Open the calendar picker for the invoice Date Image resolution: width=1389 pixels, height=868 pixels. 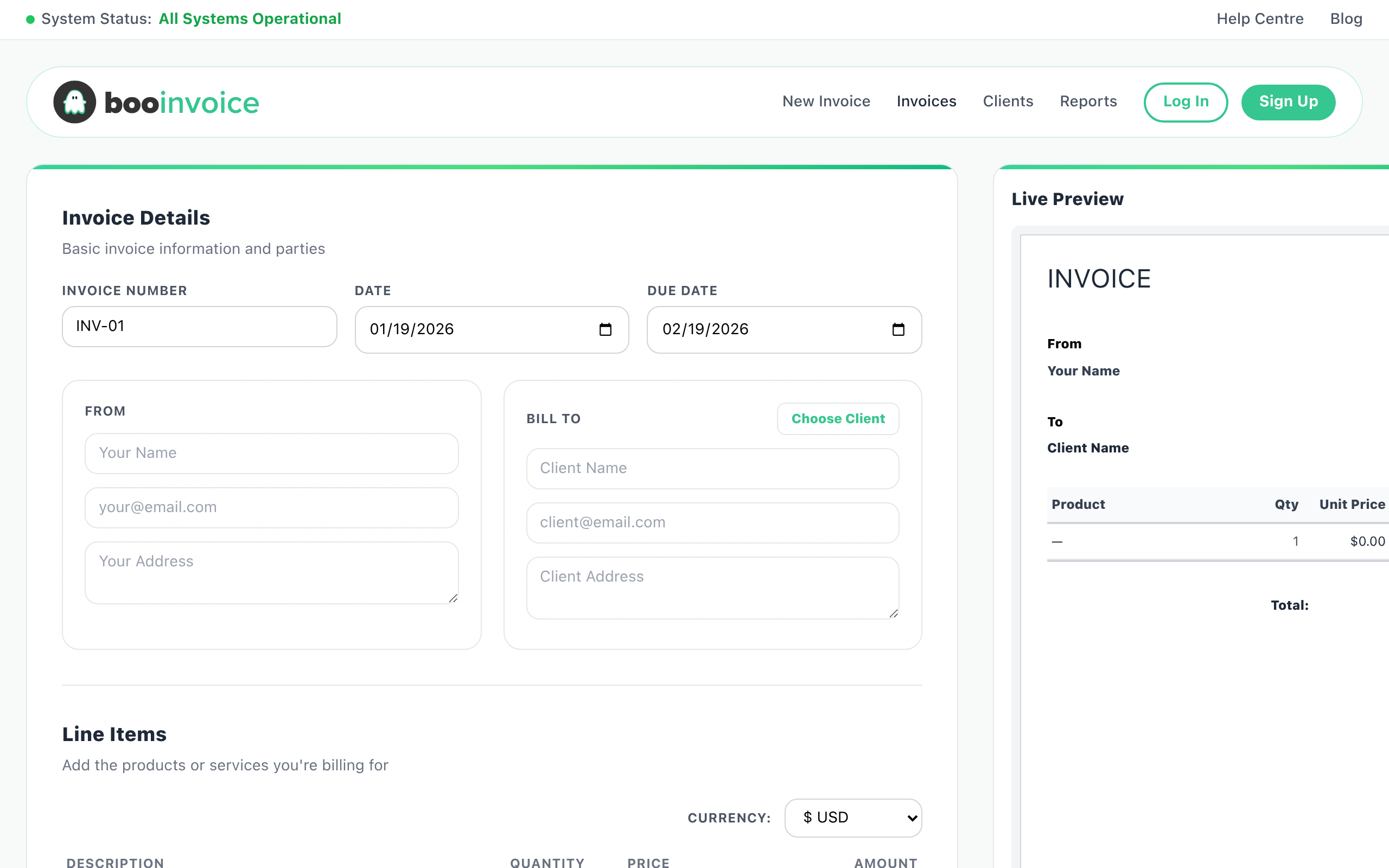(605, 330)
